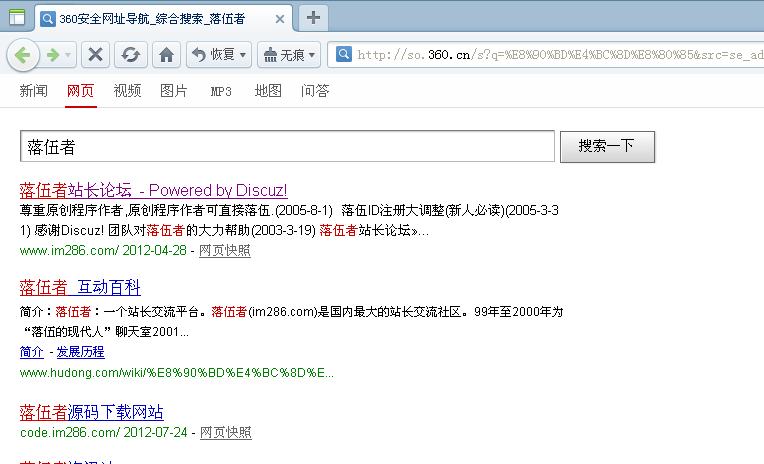Click the 搜索一下 search button

607,147
